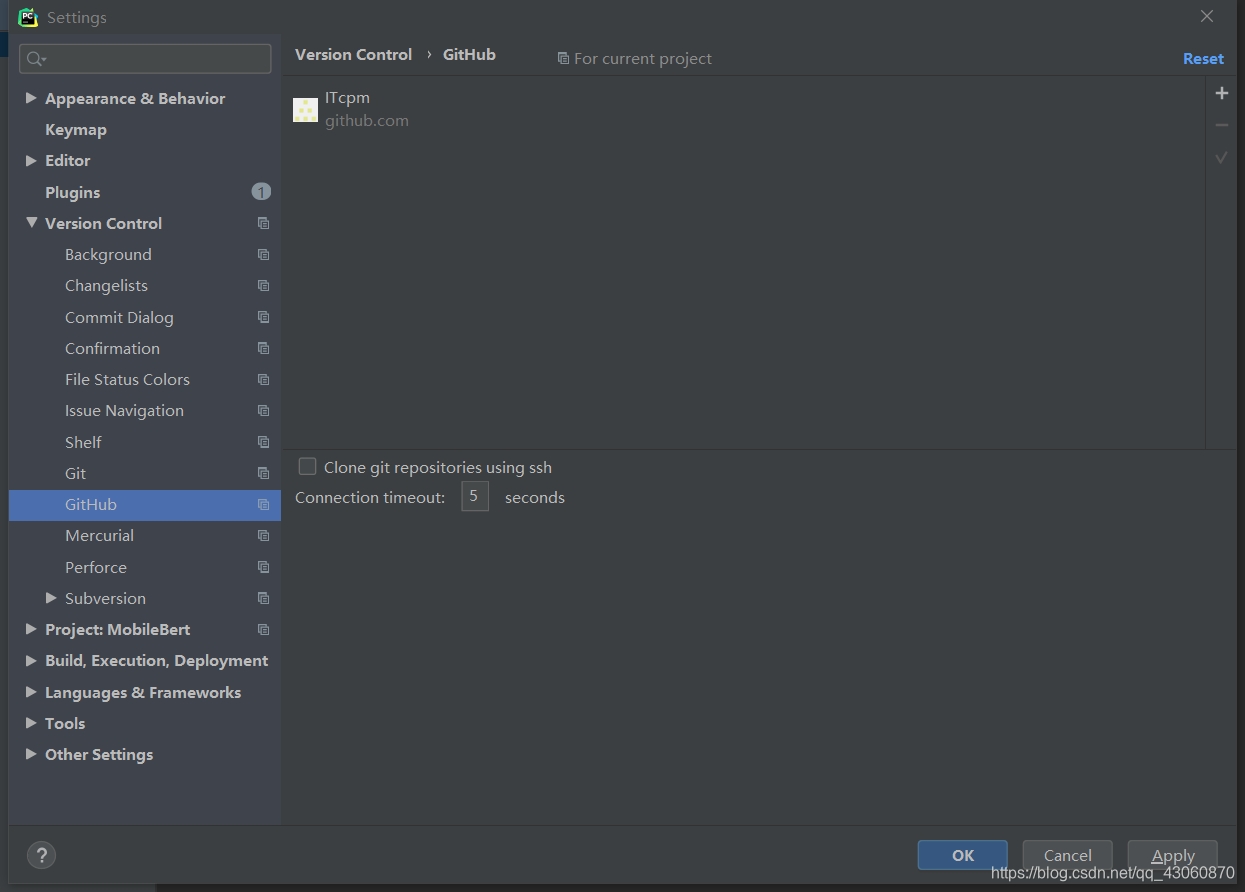1245x892 pixels.
Task: Click project-level icon next to File Status Colors
Action: click(263, 379)
